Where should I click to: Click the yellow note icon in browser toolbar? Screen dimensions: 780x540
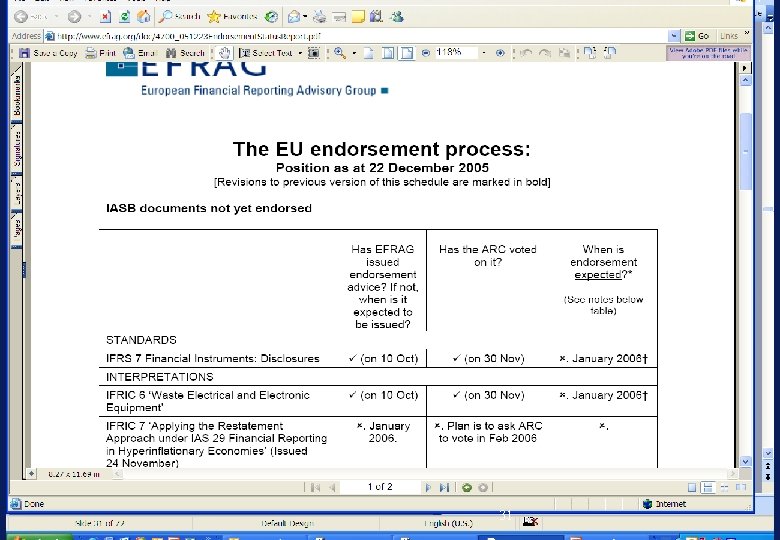(358, 17)
